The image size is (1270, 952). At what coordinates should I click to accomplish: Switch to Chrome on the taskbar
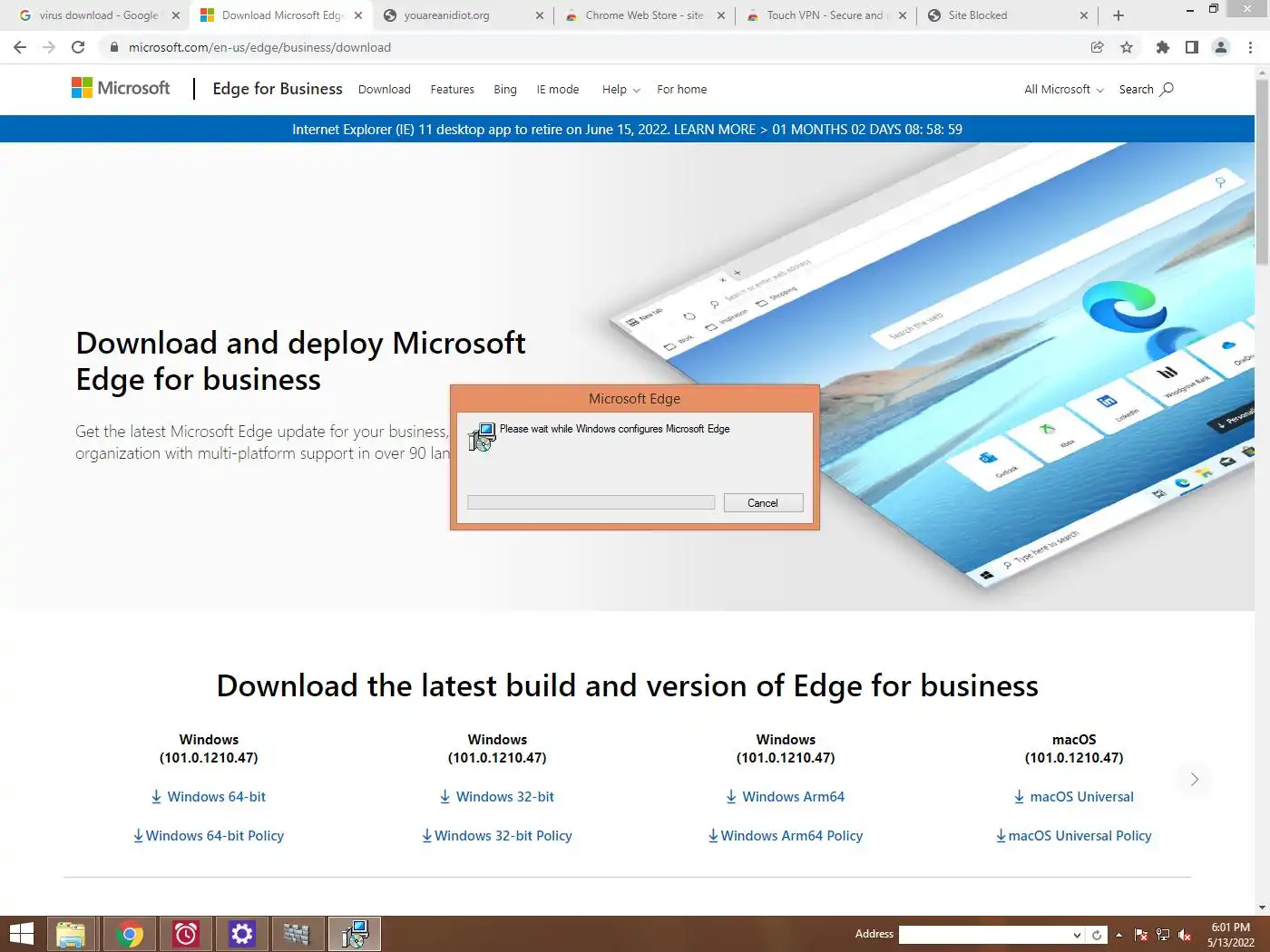[130, 934]
